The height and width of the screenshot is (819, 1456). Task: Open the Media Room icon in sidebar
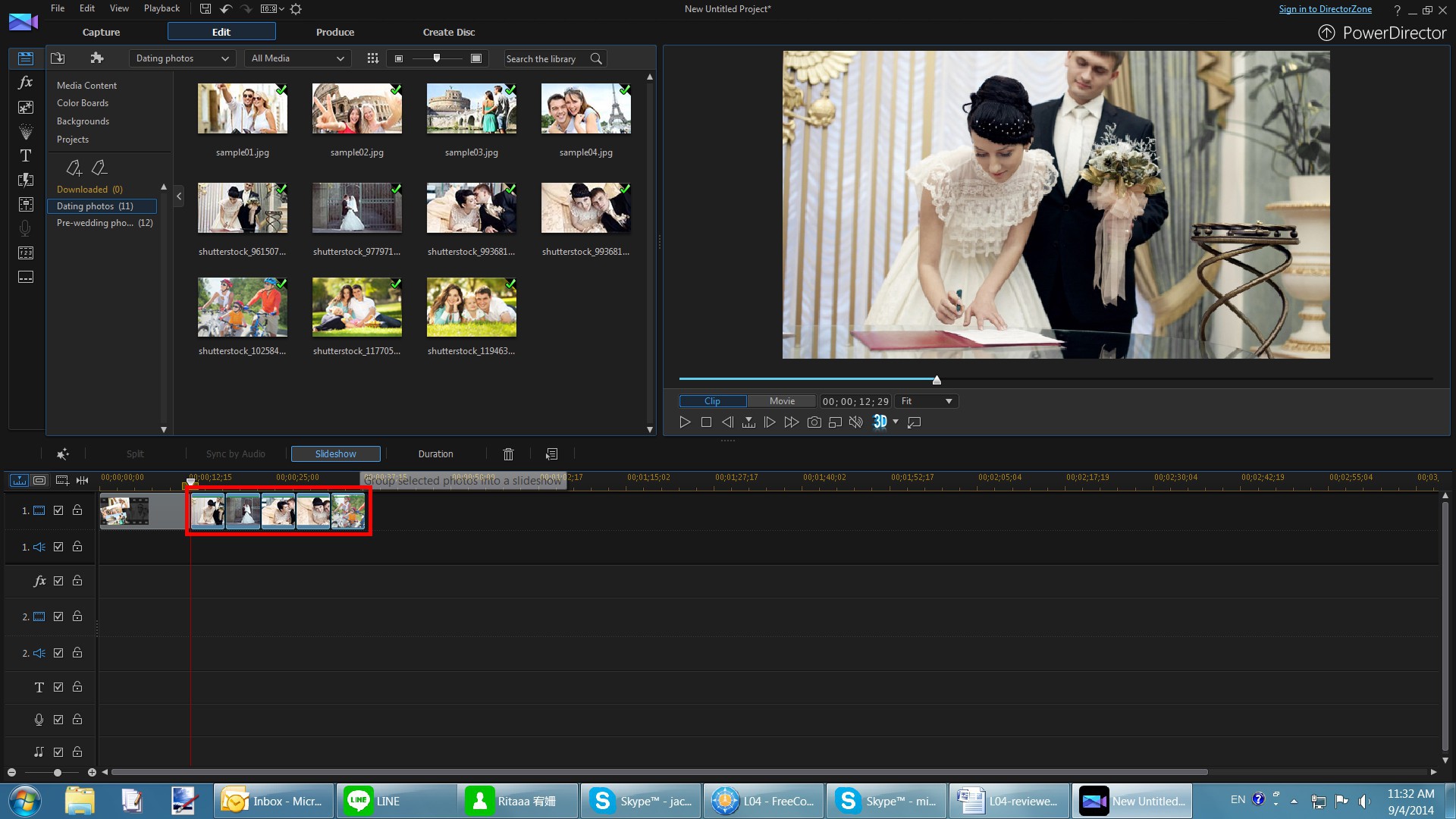25,58
